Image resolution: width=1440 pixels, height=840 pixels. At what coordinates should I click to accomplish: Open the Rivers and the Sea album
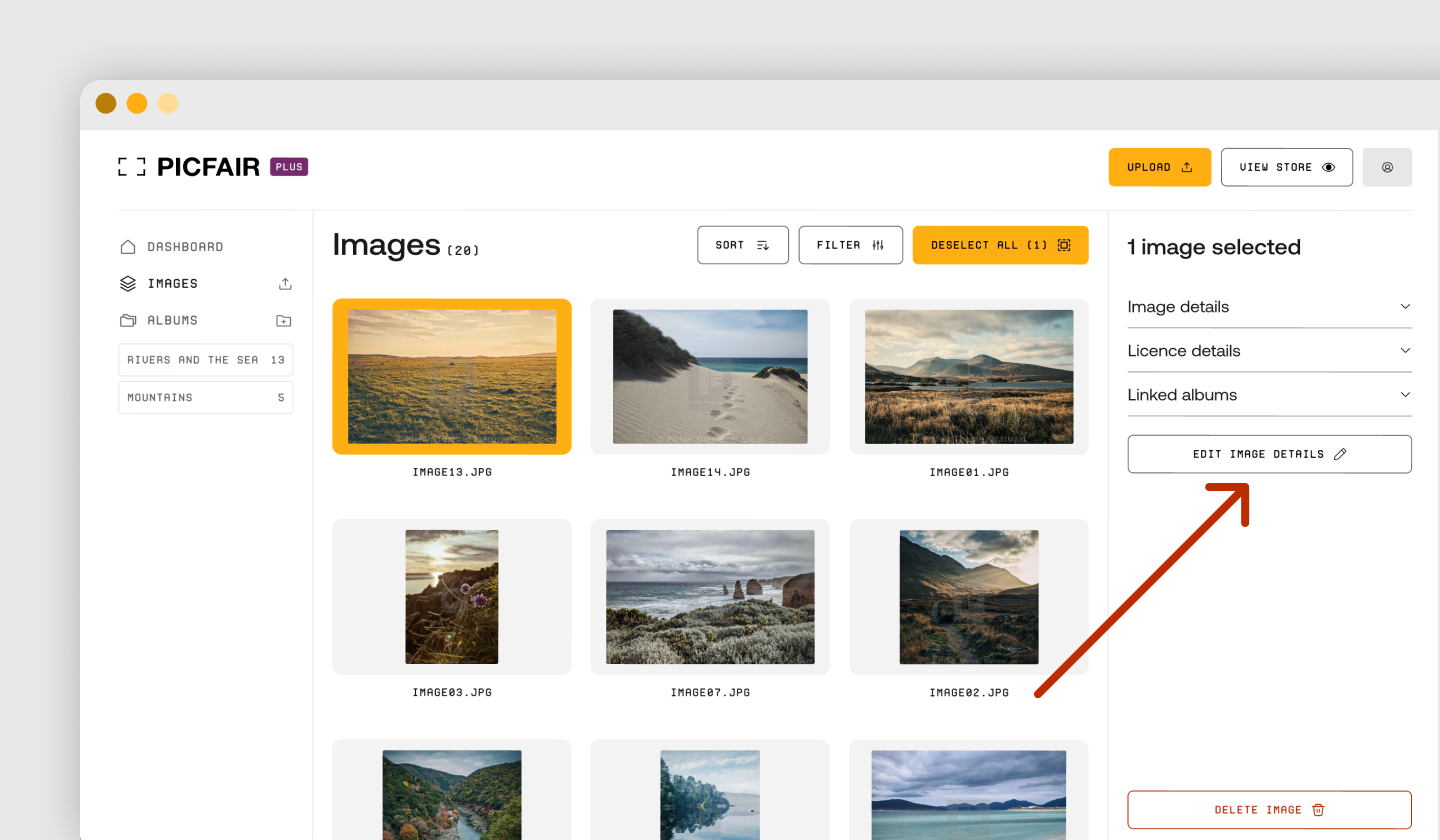tap(206, 360)
